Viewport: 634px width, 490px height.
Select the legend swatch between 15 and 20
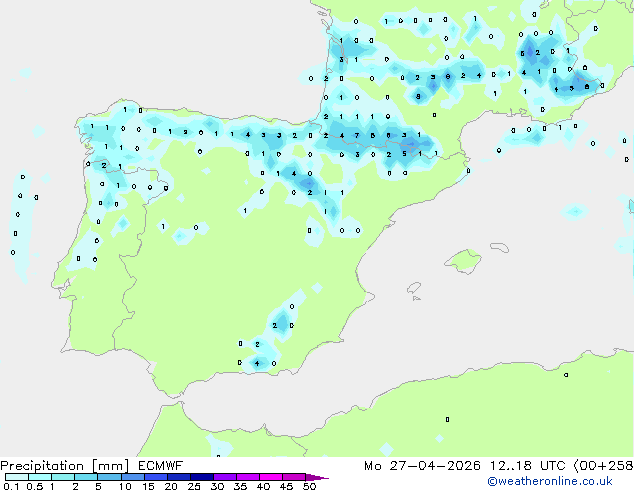pos(155,477)
